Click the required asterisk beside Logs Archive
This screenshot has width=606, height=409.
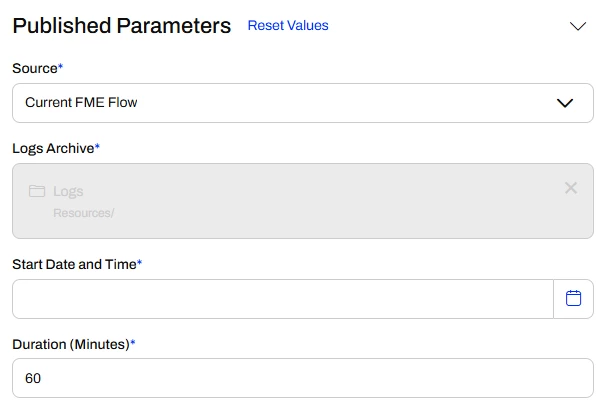point(97,146)
